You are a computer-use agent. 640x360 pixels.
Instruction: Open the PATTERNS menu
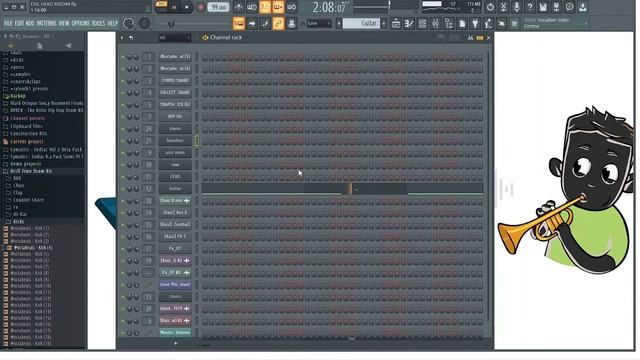(x=47, y=24)
